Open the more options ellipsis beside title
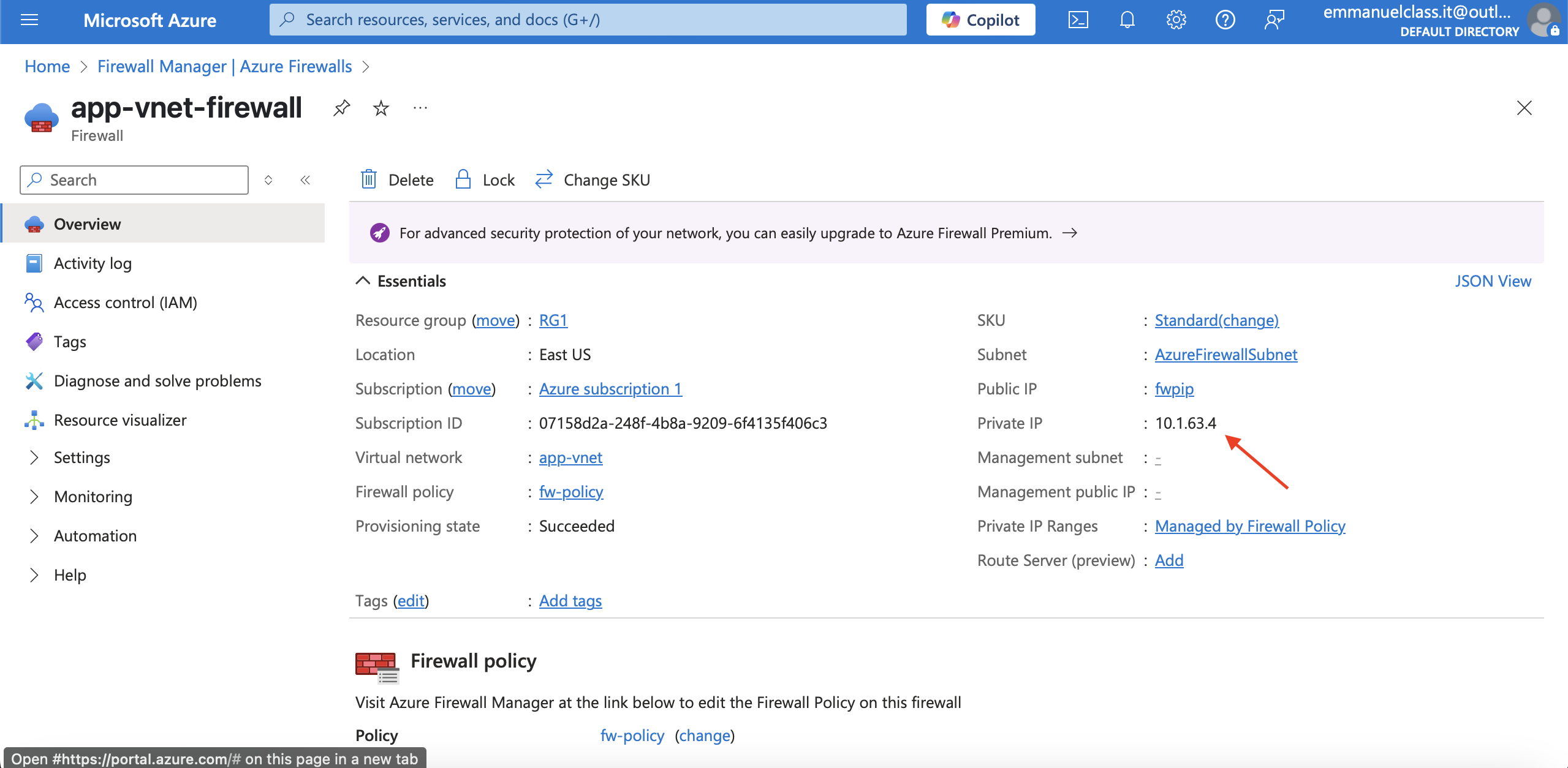Viewport: 1568px width, 768px height. (x=420, y=108)
